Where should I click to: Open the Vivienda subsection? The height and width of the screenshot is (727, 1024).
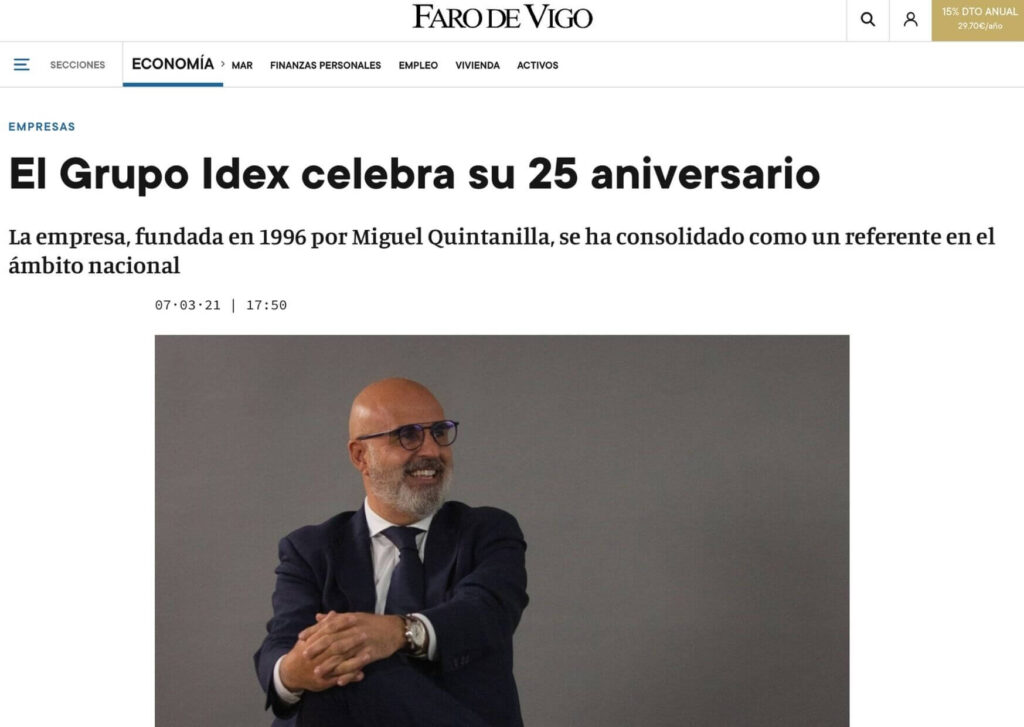click(x=477, y=65)
